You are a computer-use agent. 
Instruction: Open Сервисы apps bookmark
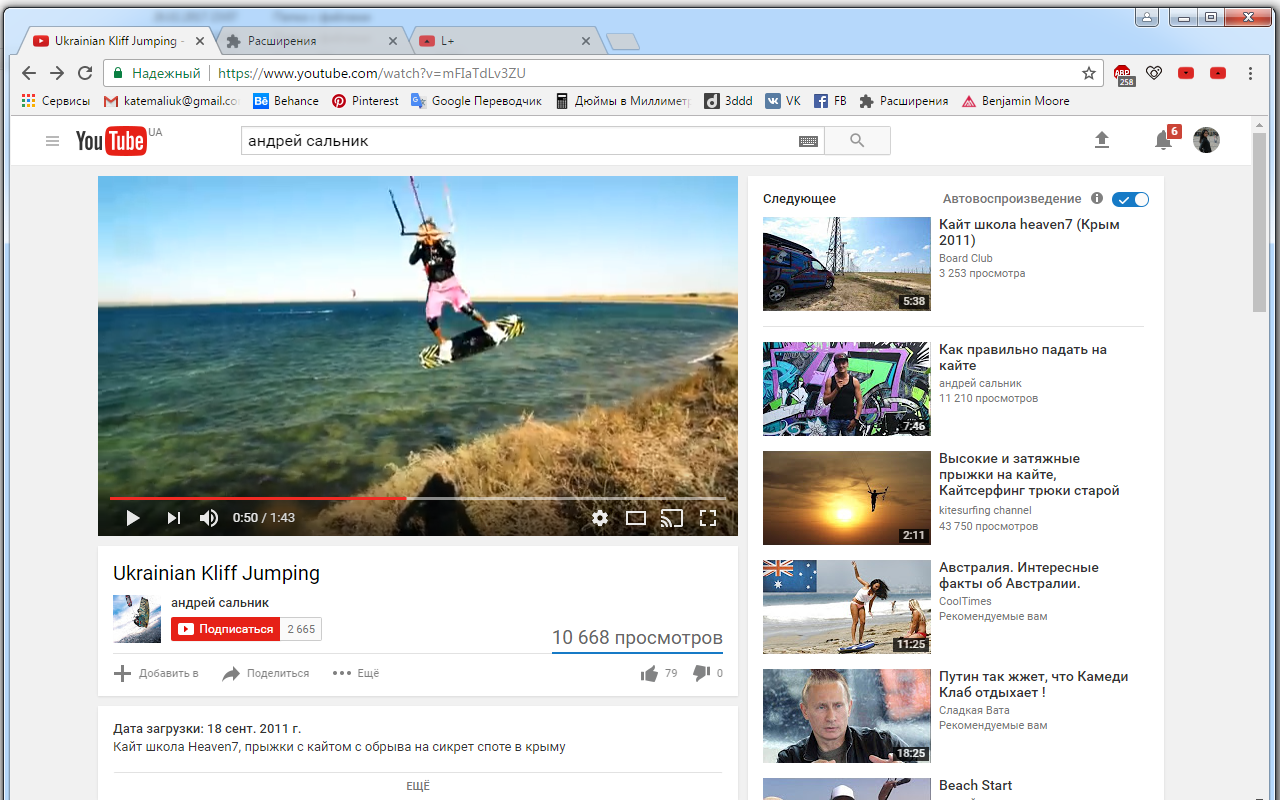(56, 101)
